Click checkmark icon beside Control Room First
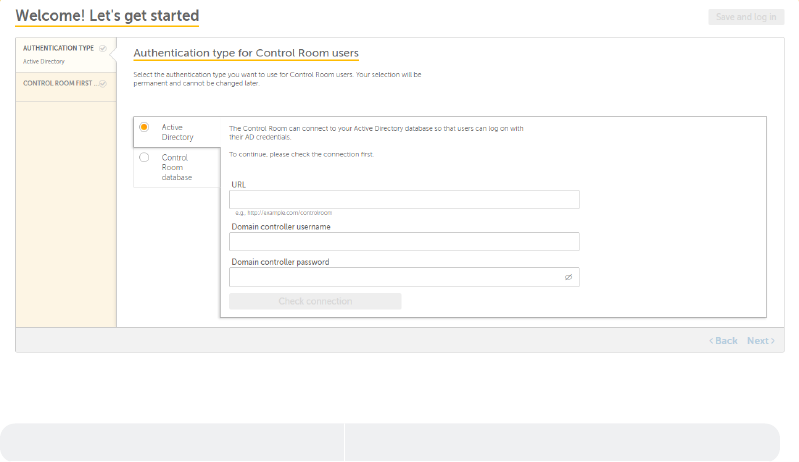Screen dimensions: 799x462 point(103,84)
